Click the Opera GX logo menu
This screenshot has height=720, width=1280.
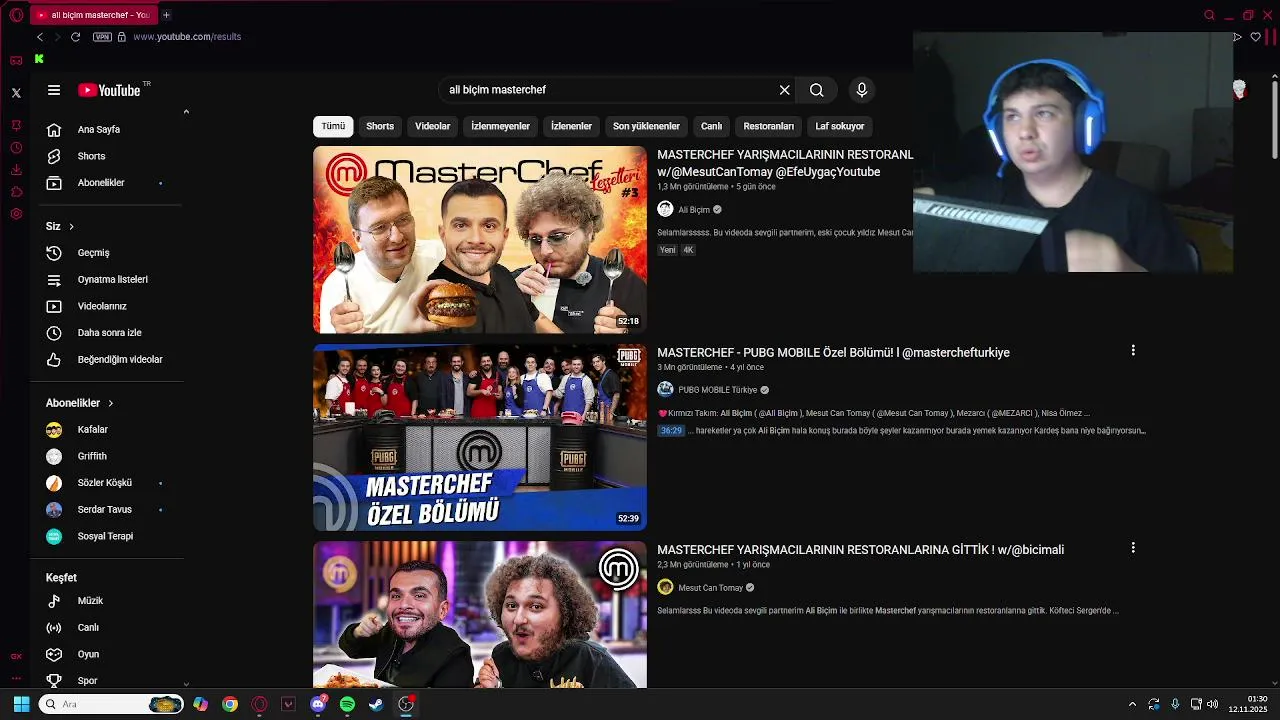coord(16,15)
